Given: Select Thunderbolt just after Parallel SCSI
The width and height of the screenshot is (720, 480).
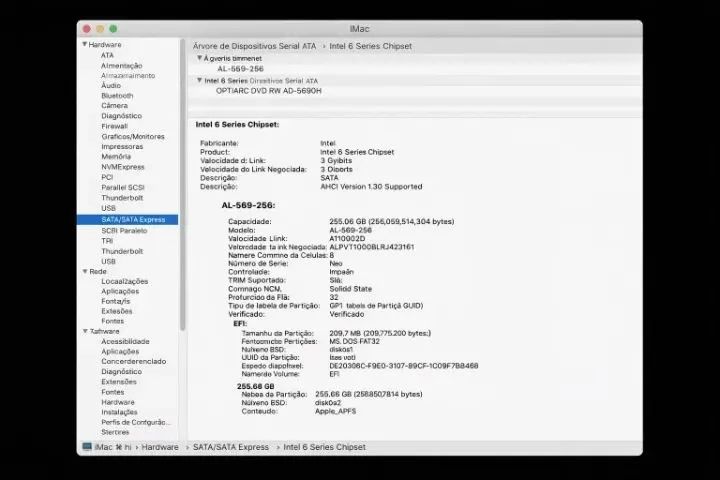Looking at the screenshot, I should [x=122, y=198].
